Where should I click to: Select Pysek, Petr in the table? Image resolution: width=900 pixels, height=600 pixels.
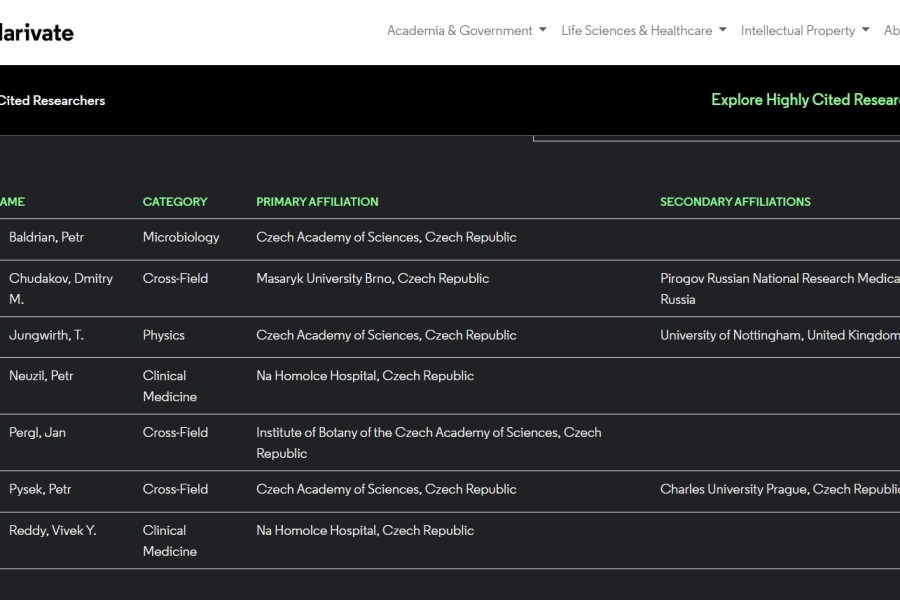click(40, 490)
